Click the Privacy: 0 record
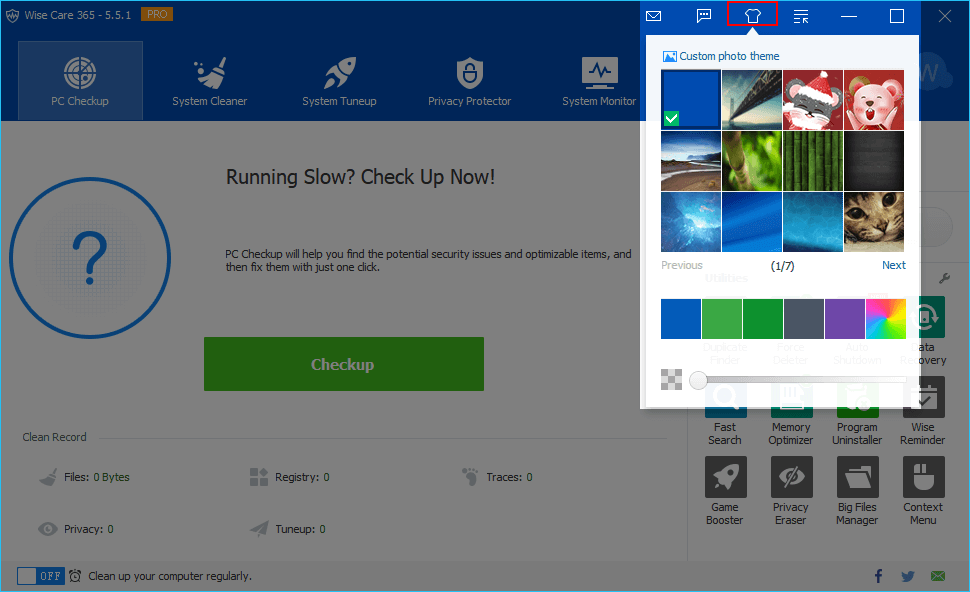970x592 pixels. (75, 529)
